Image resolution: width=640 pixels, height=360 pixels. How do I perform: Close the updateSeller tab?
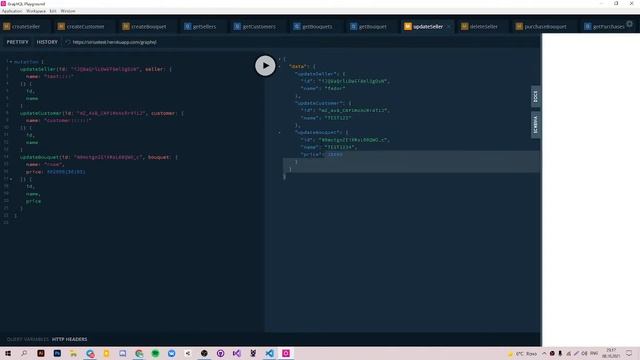pos(449,27)
